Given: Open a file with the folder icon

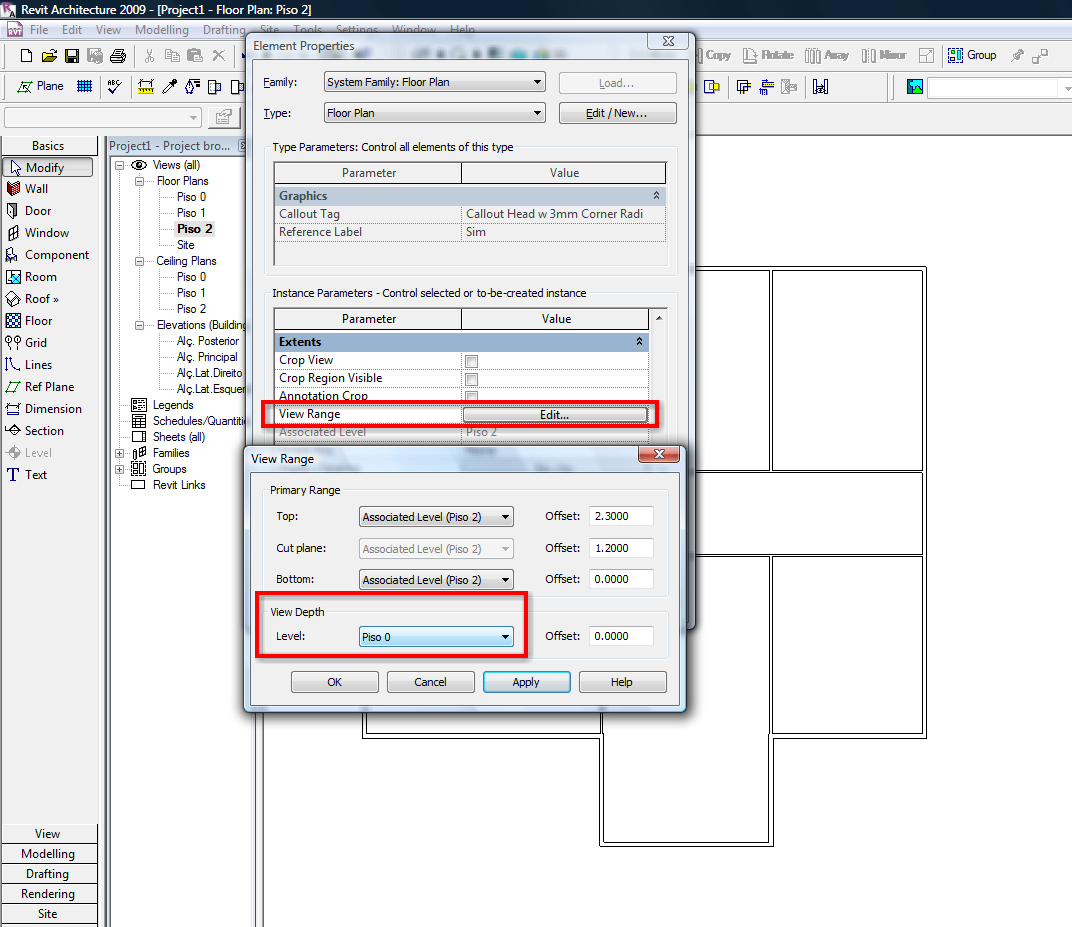Looking at the screenshot, I should [x=49, y=56].
